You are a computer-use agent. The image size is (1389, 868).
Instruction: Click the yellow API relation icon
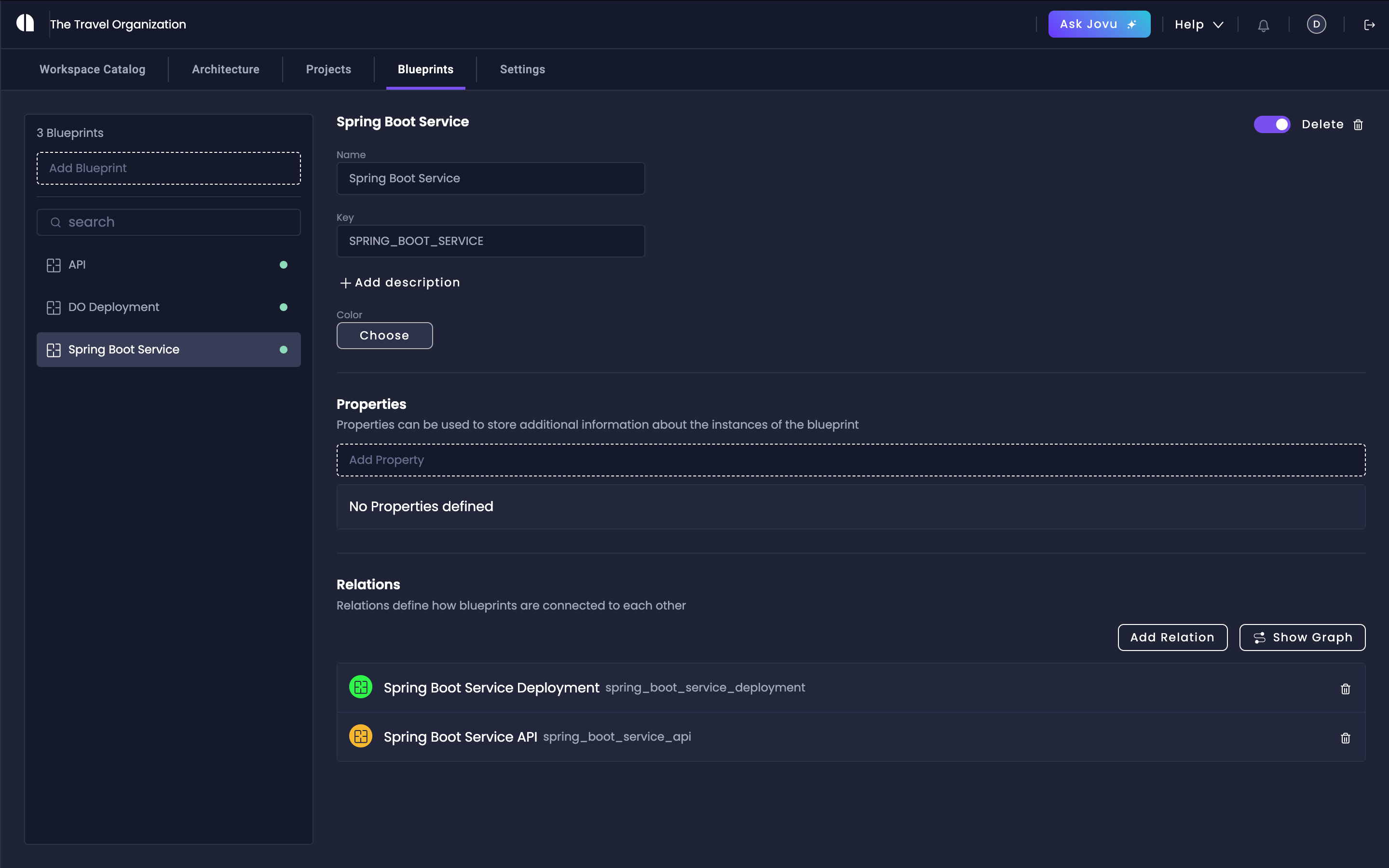pos(360,736)
